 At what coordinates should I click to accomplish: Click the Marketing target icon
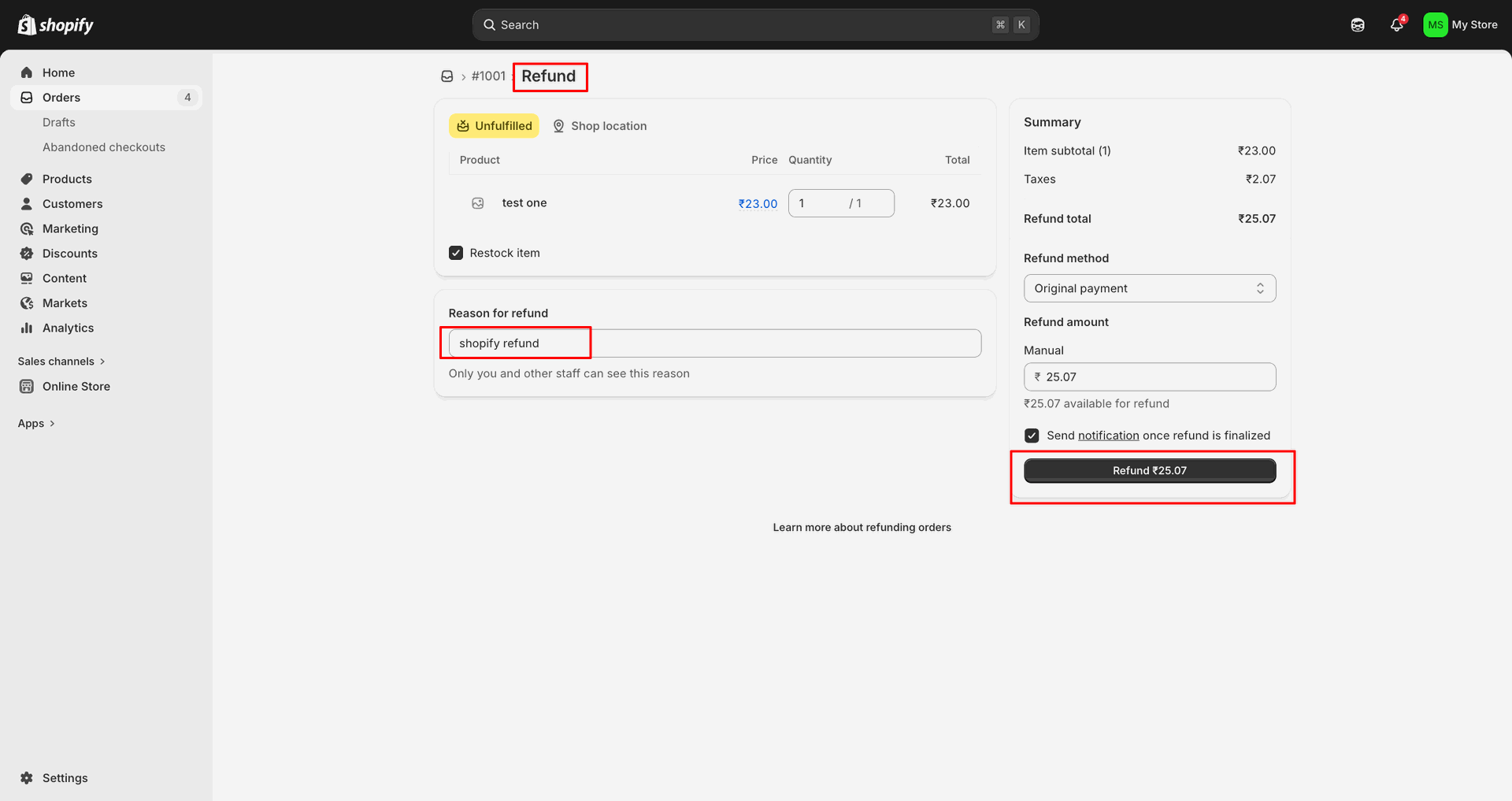coord(27,228)
